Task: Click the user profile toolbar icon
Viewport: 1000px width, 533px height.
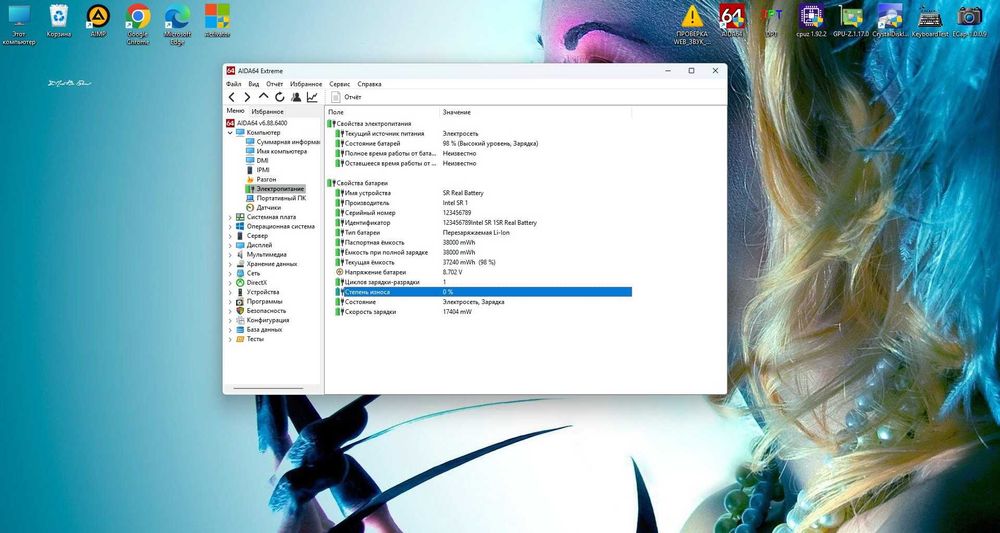Action: 296,97
